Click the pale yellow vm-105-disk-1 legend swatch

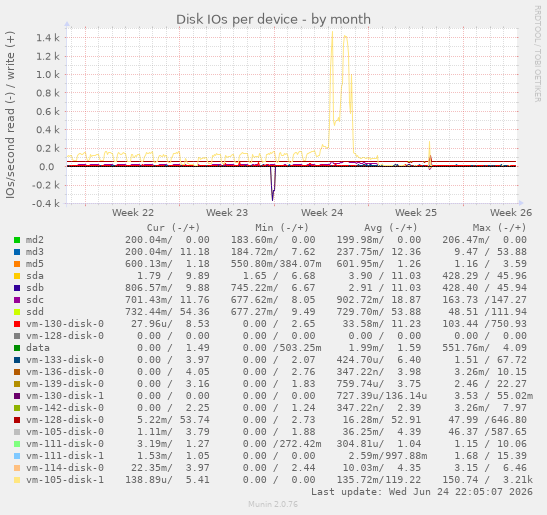[17, 480]
